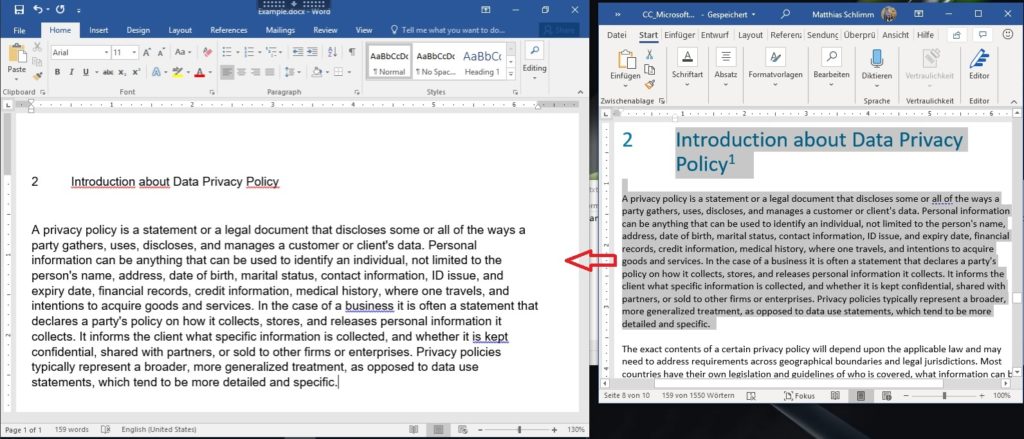Click the Clear Formatting eraser icon

click(x=207, y=52)
